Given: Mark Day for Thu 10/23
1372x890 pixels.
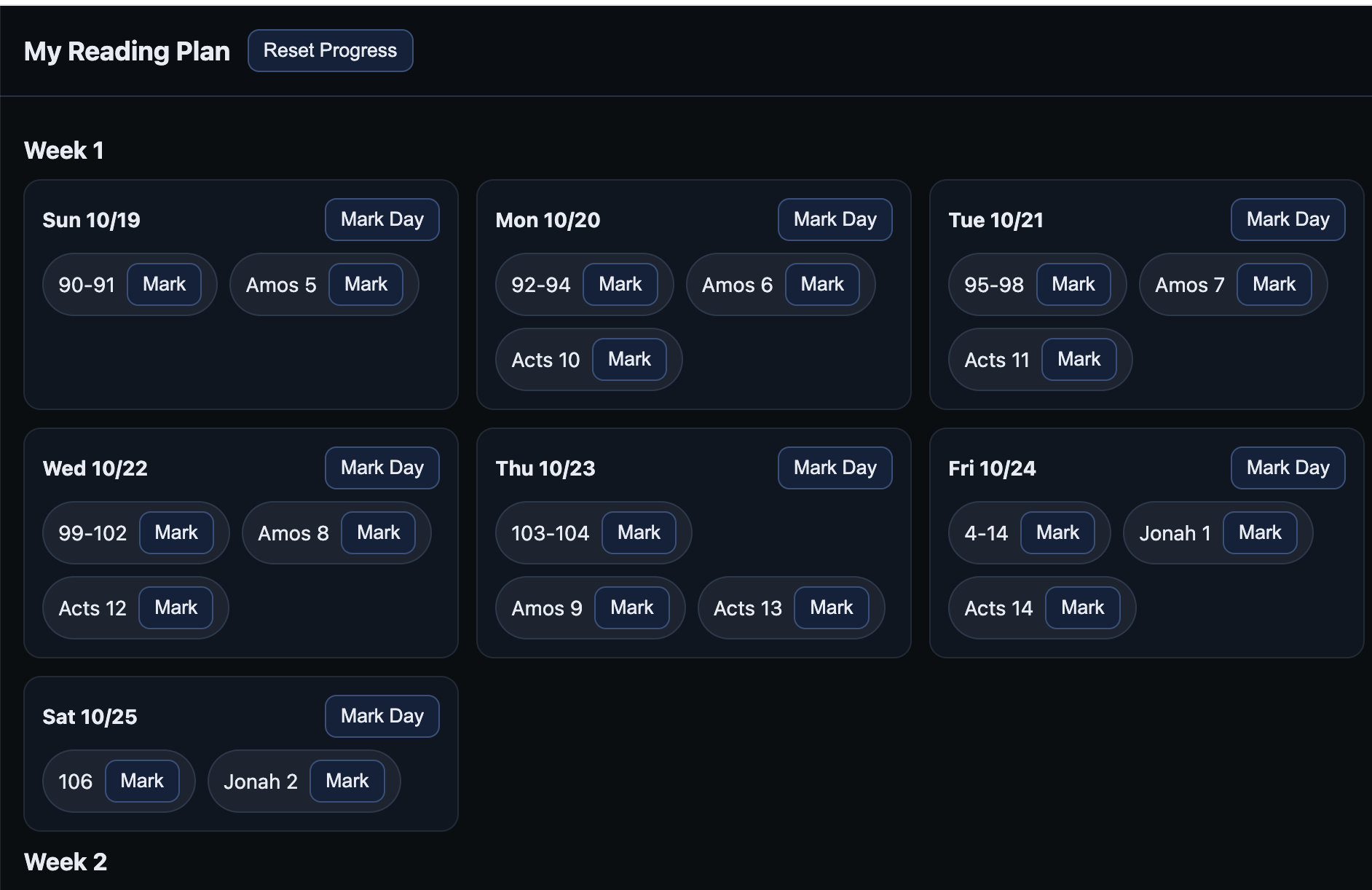Looking at the screenshot, I should [x=835, y=468].
